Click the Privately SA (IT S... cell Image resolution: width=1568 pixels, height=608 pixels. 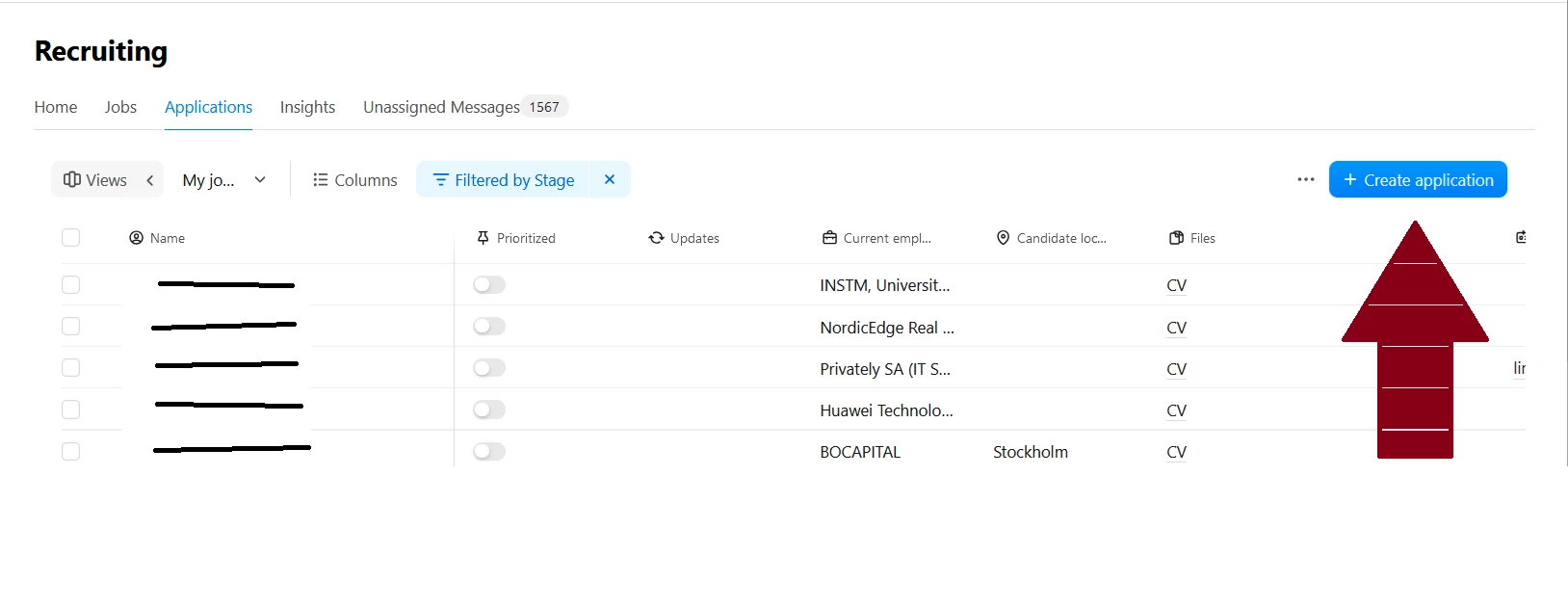885,369
